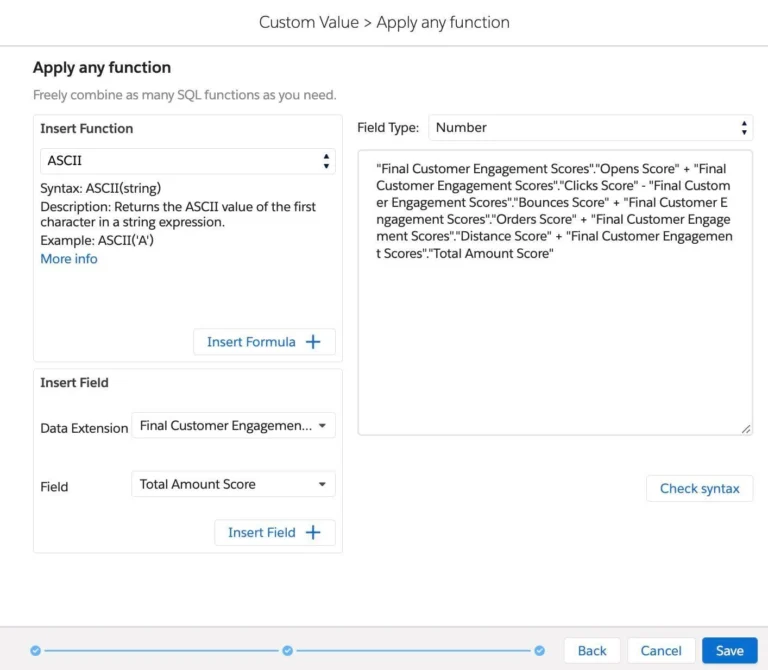Expand the Total Amount Score field dropdown
The width and height of the screenshot is (768, 670).
(x=233, y=484)
